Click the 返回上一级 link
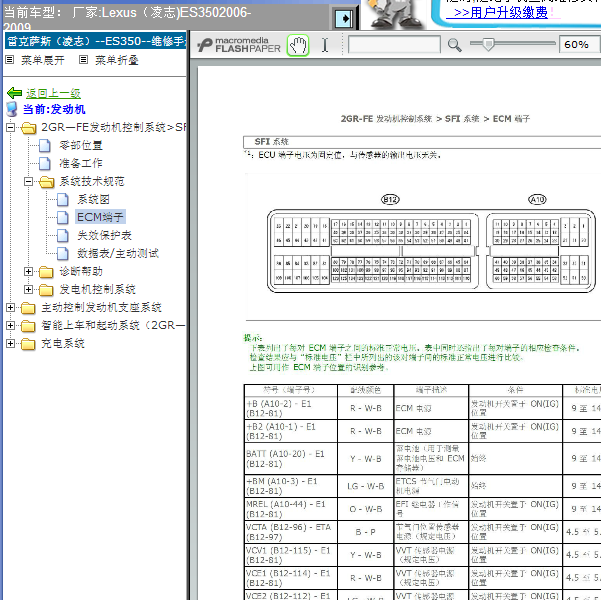Screen dimensions: 601x600 (x=53, y=93)
